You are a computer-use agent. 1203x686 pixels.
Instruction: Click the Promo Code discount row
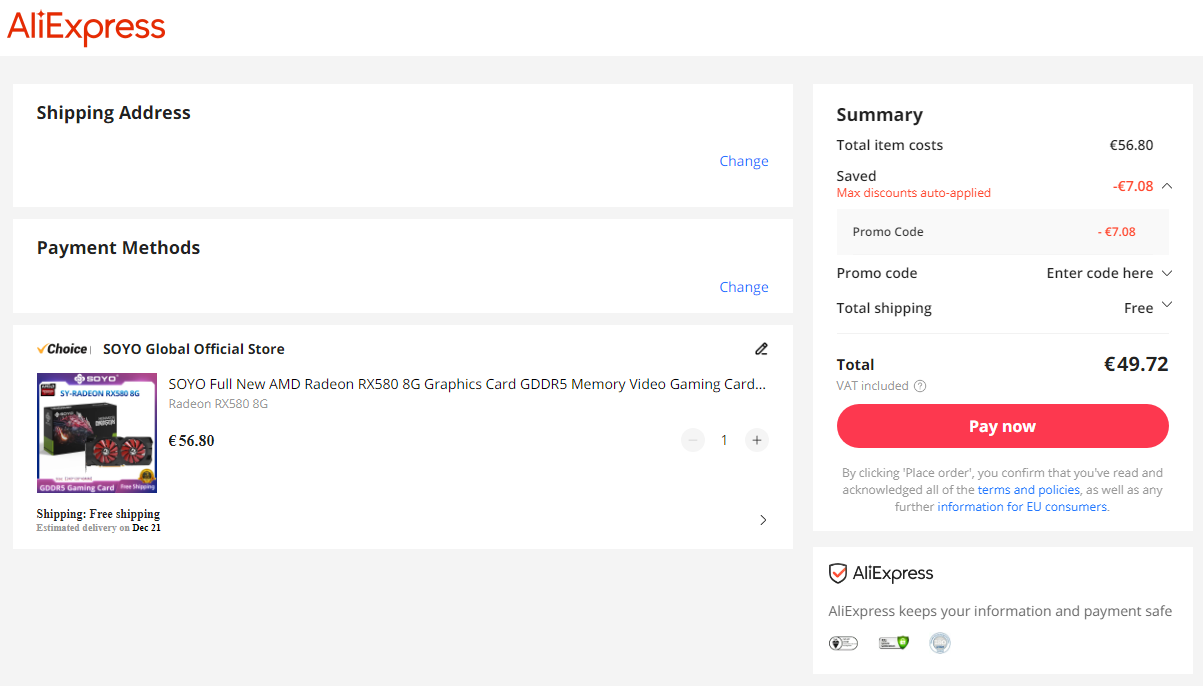tap(1003, 232)
